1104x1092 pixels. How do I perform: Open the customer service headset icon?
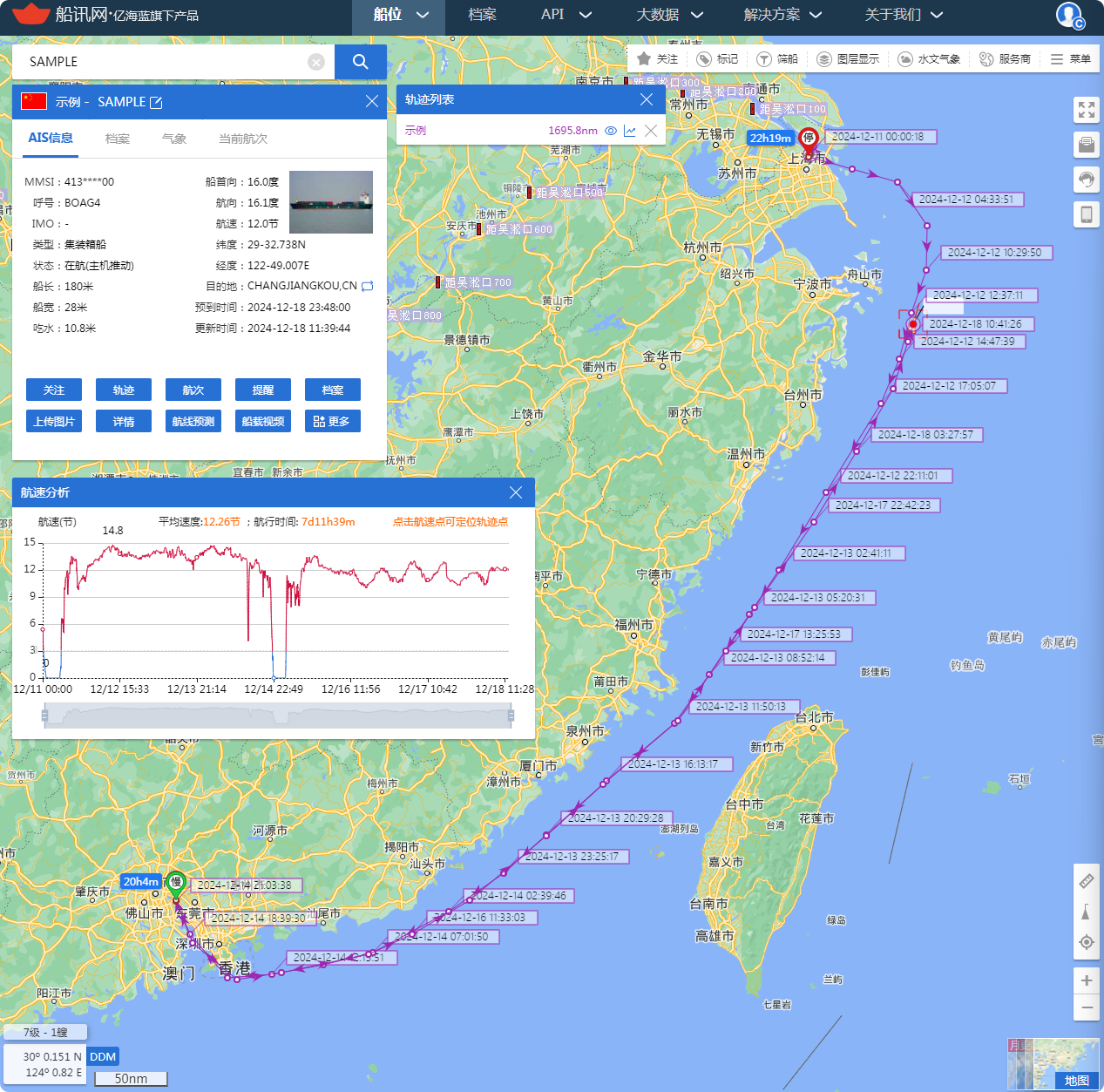(1087, 180)
